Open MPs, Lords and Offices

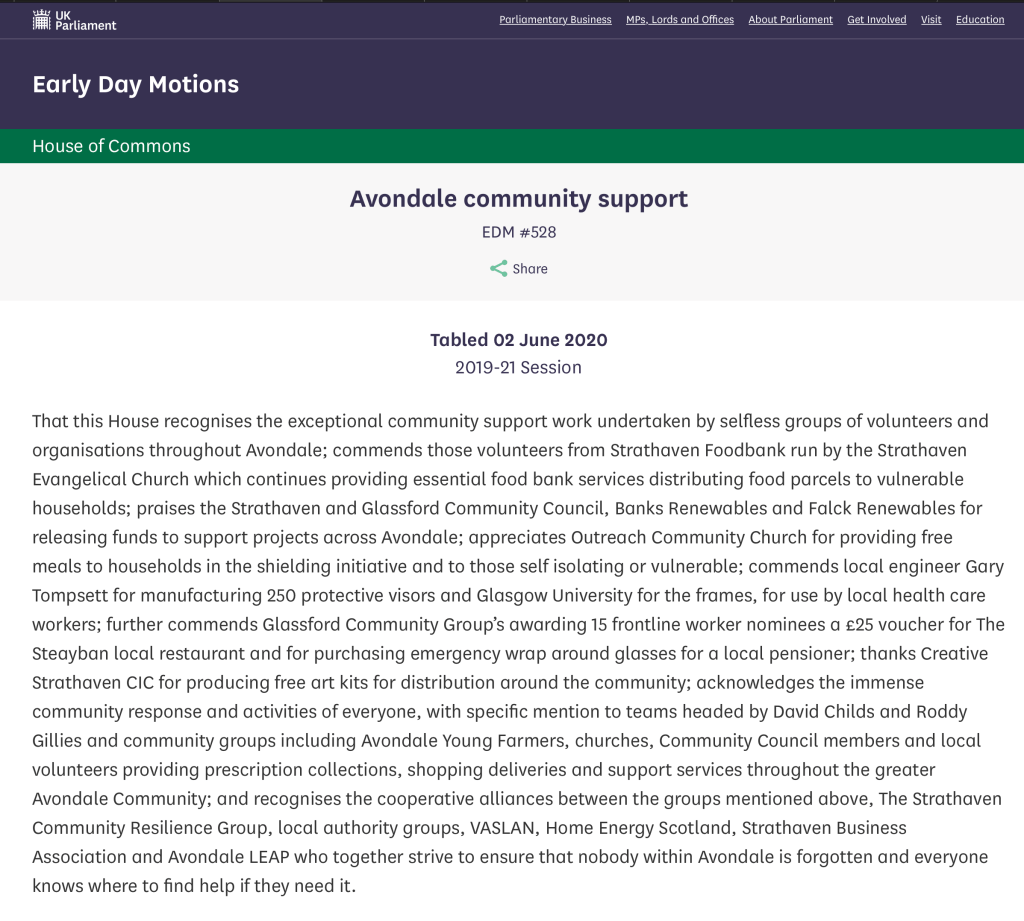coord(680,20)
